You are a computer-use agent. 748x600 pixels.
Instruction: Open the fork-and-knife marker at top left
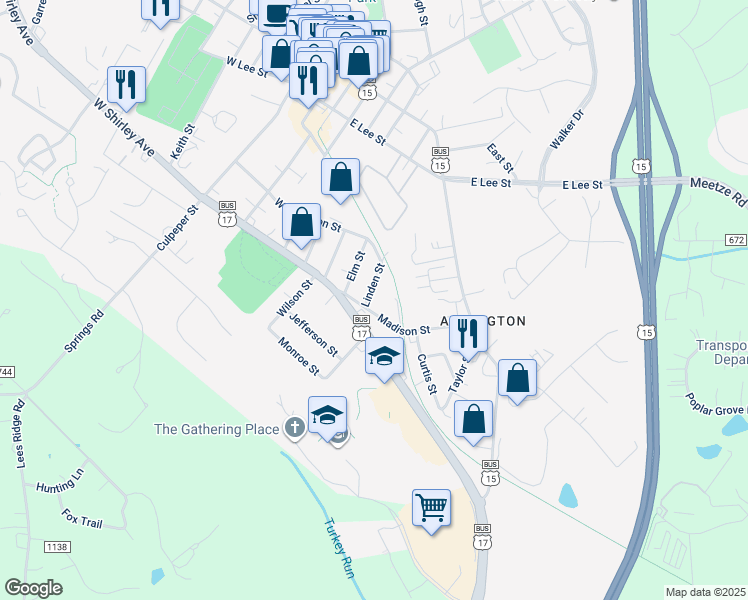(161, 10)
